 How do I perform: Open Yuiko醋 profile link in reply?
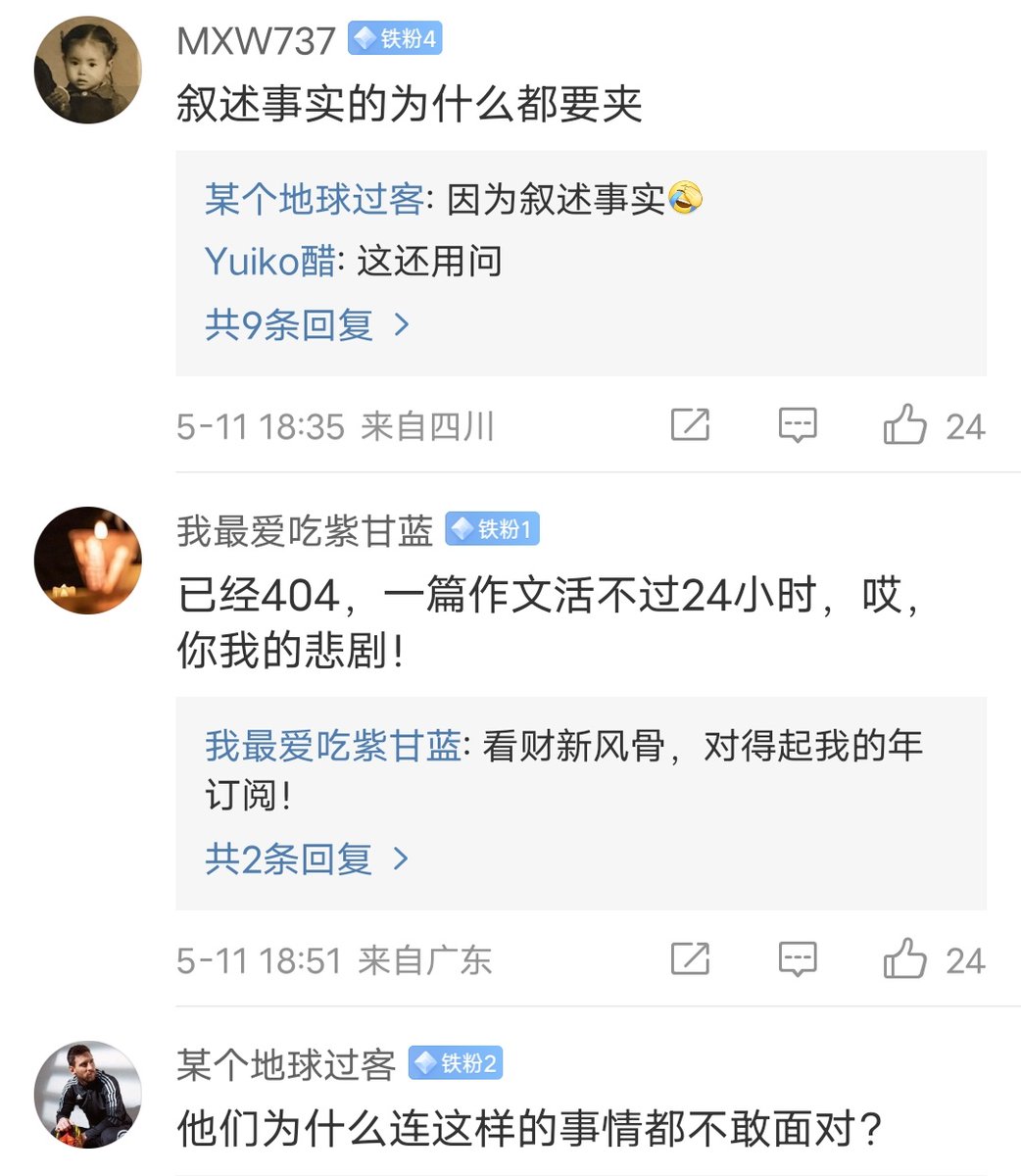[269, 262]
